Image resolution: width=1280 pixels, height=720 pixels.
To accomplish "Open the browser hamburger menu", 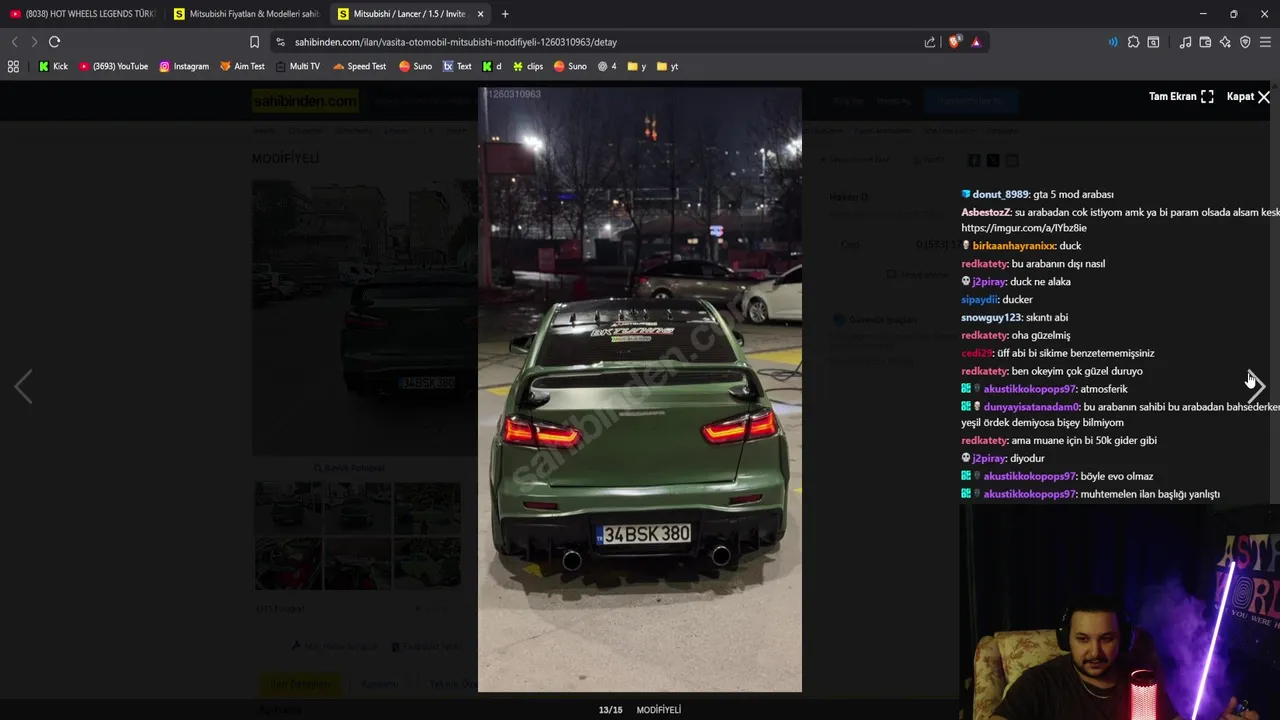I will click(x=1266, y=42).
